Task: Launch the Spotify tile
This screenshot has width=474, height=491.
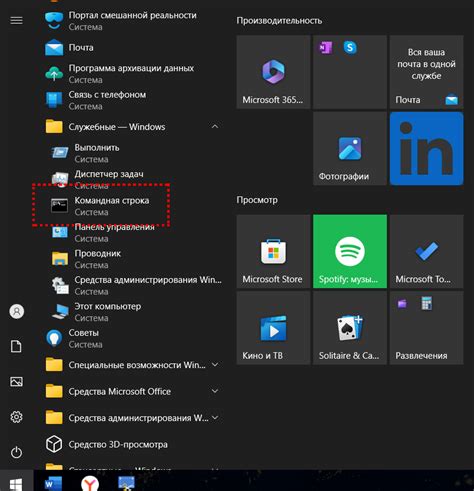Action: [350, 251]
